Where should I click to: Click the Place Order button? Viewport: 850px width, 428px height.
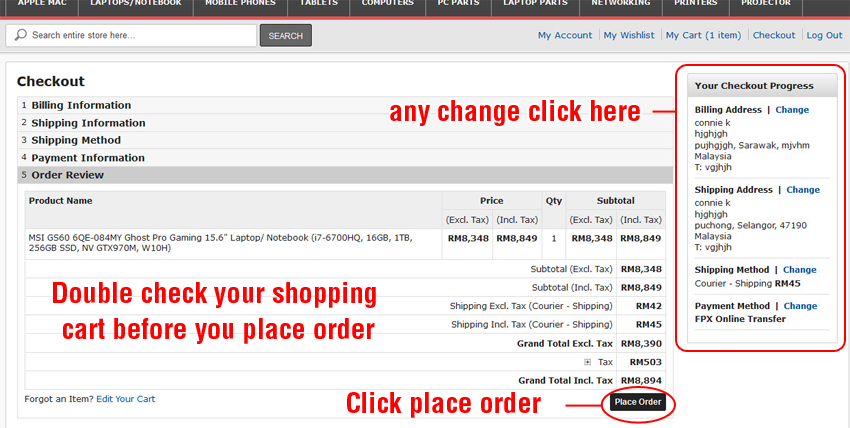coord(638,402)
